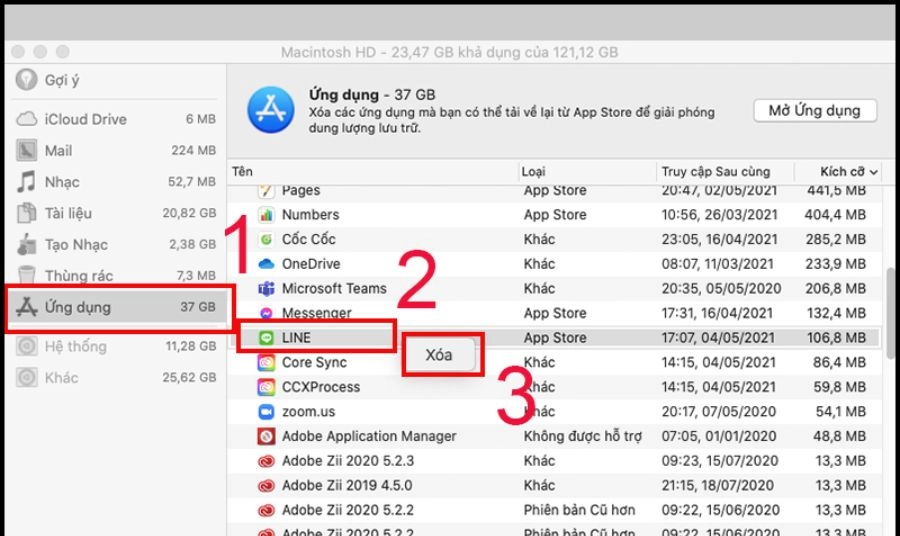The height and width of the screenshot is (536, 900).
Task: Click the Ứng dụng app icon in sidebar
Action: click(x=26, y=307)
